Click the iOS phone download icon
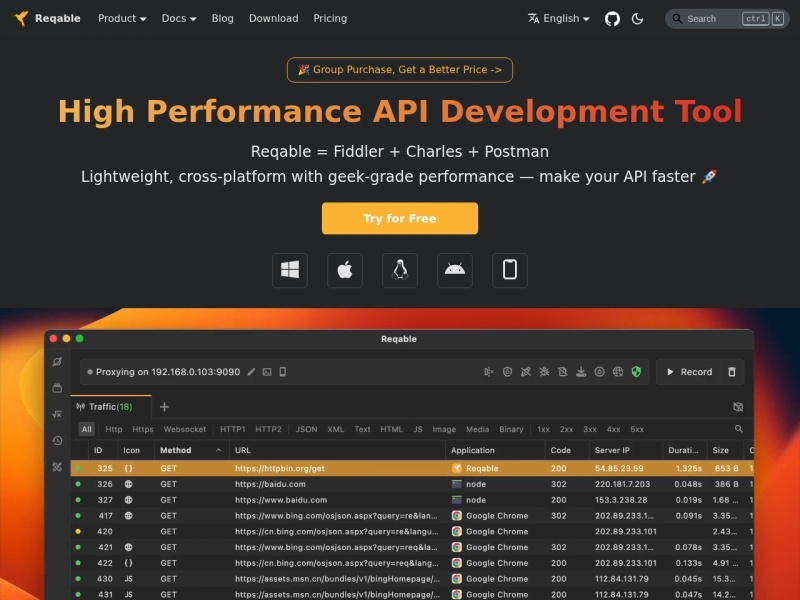Screen dimensions: 800x600 510,270
